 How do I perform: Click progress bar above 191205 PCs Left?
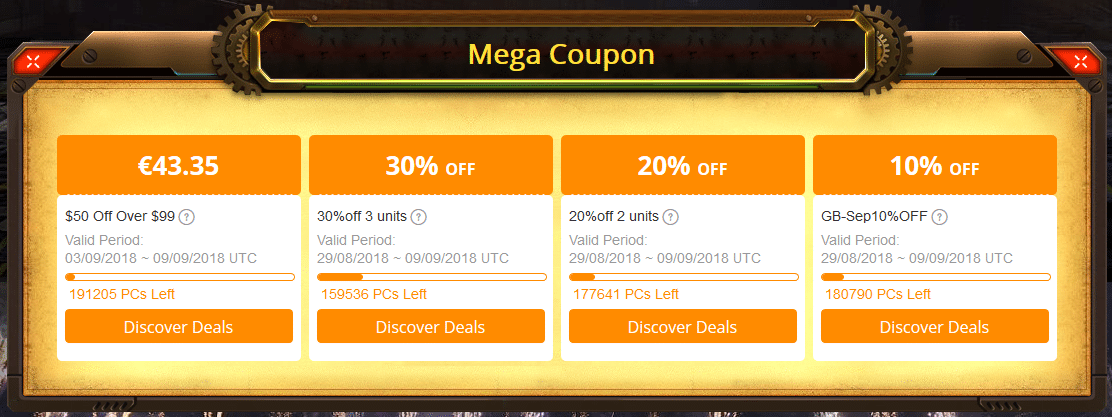(x=179, y=277)
